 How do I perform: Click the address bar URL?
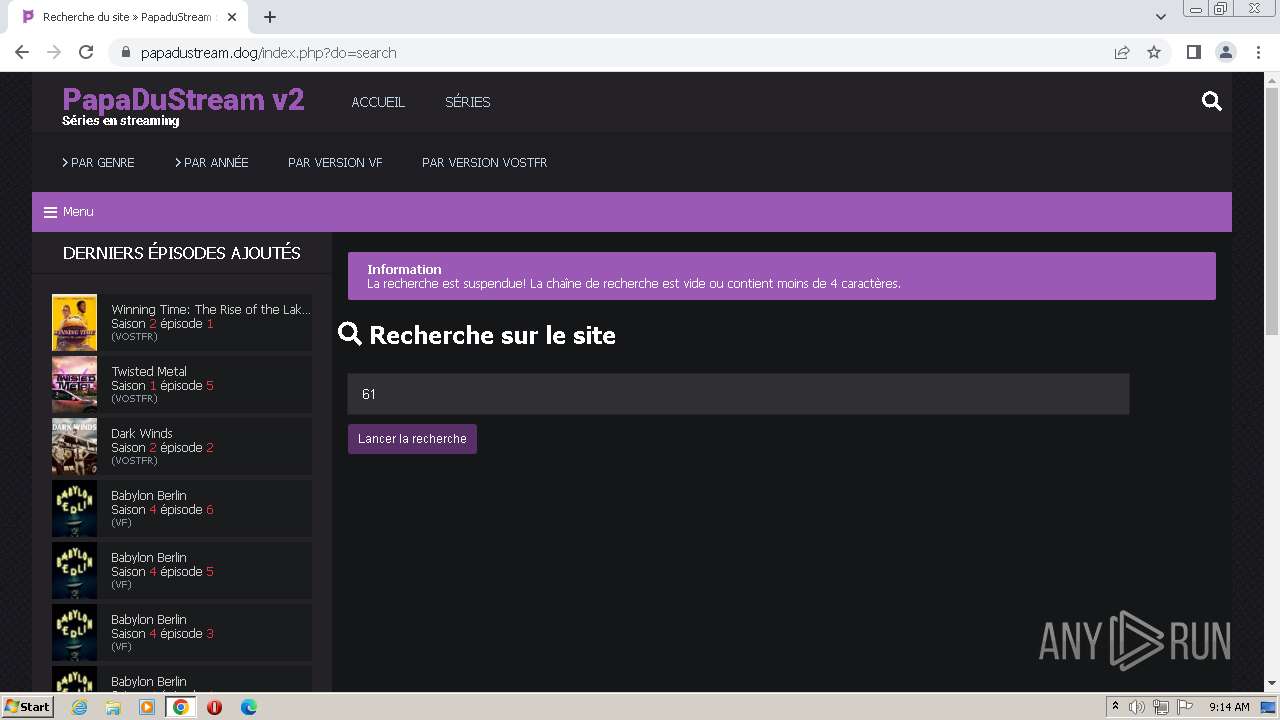coord(268,53)
